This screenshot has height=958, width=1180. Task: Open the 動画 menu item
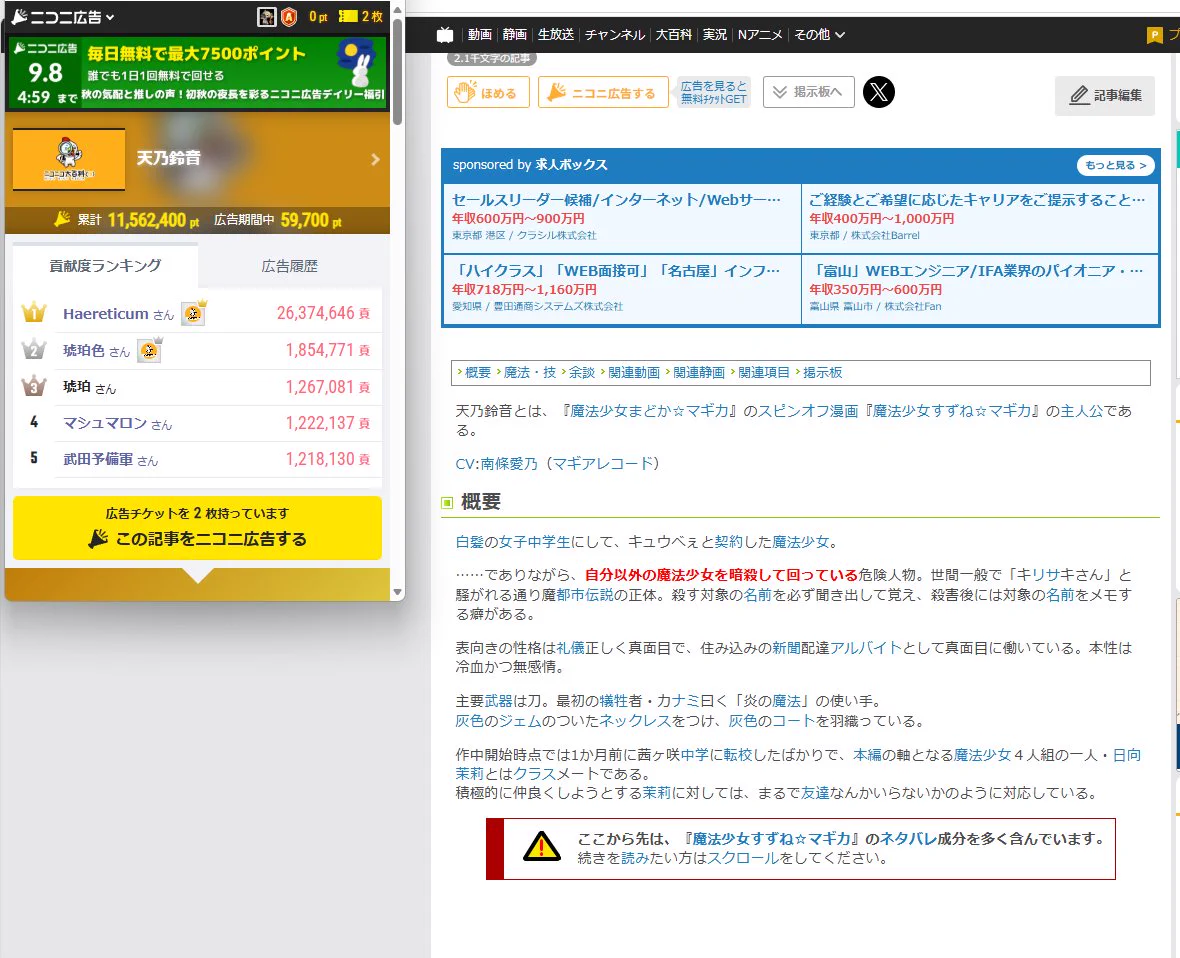click(479, 35)
